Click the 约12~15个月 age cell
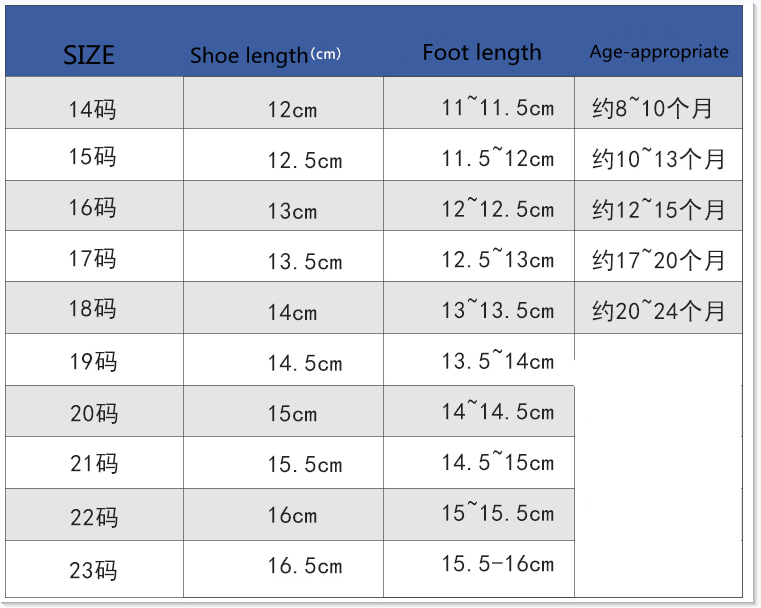 point(658,210)
